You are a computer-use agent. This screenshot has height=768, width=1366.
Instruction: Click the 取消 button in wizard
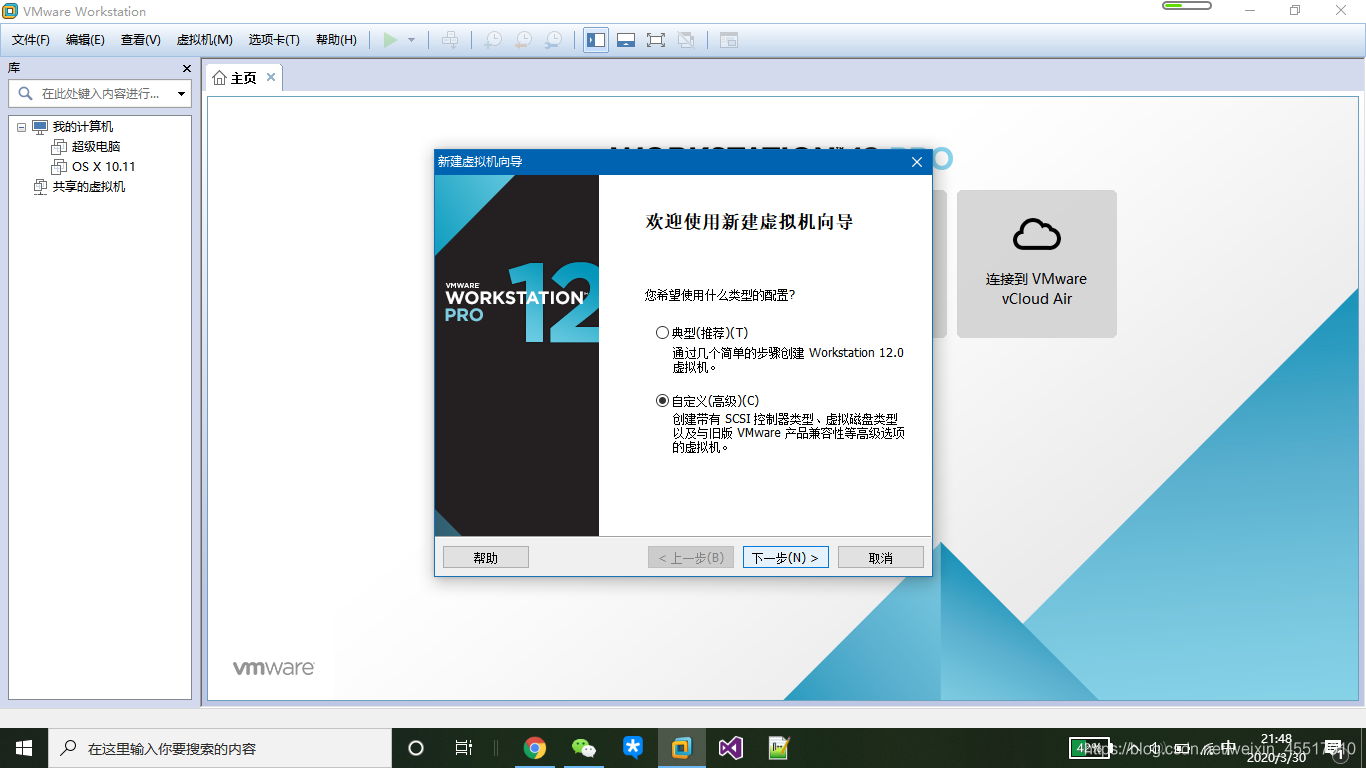tap(881, 557)
